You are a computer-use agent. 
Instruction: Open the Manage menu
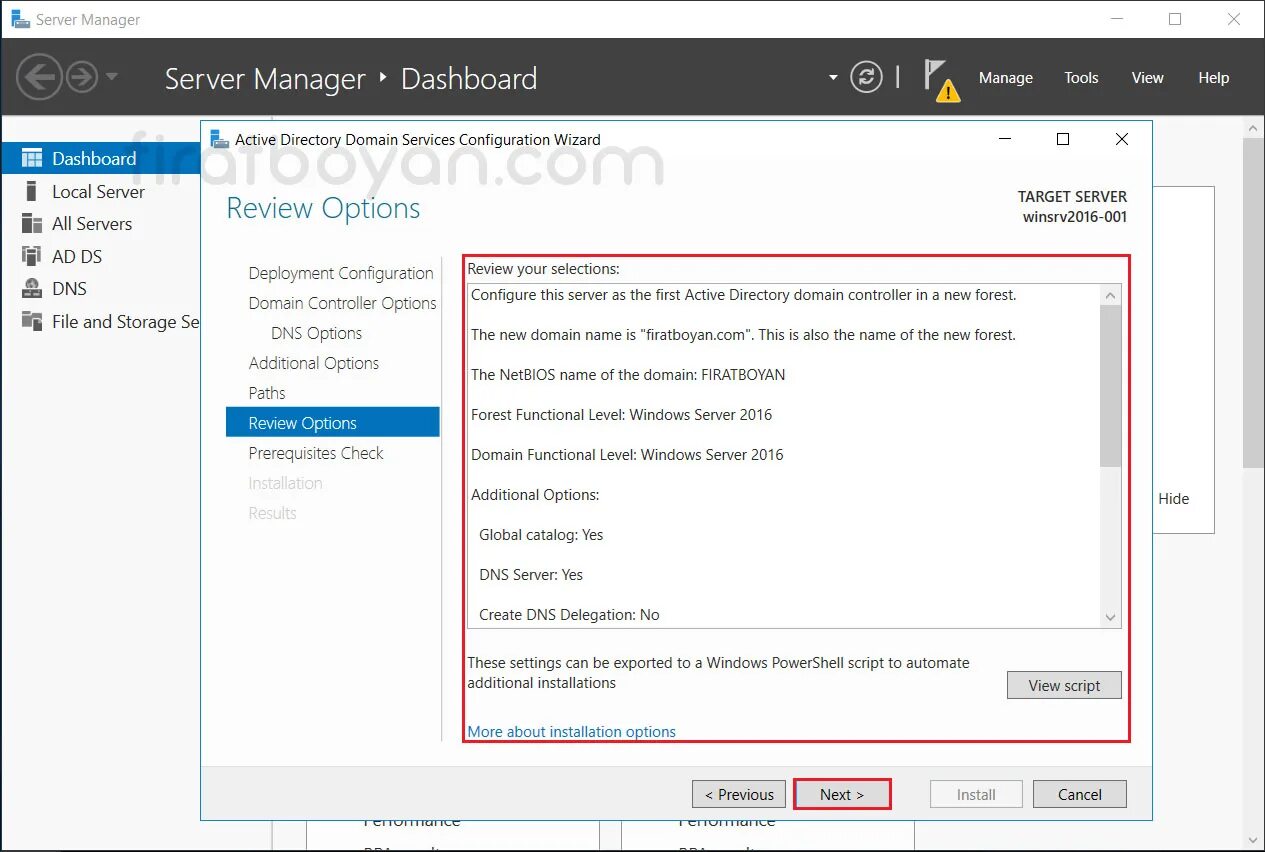[1005, 77]
